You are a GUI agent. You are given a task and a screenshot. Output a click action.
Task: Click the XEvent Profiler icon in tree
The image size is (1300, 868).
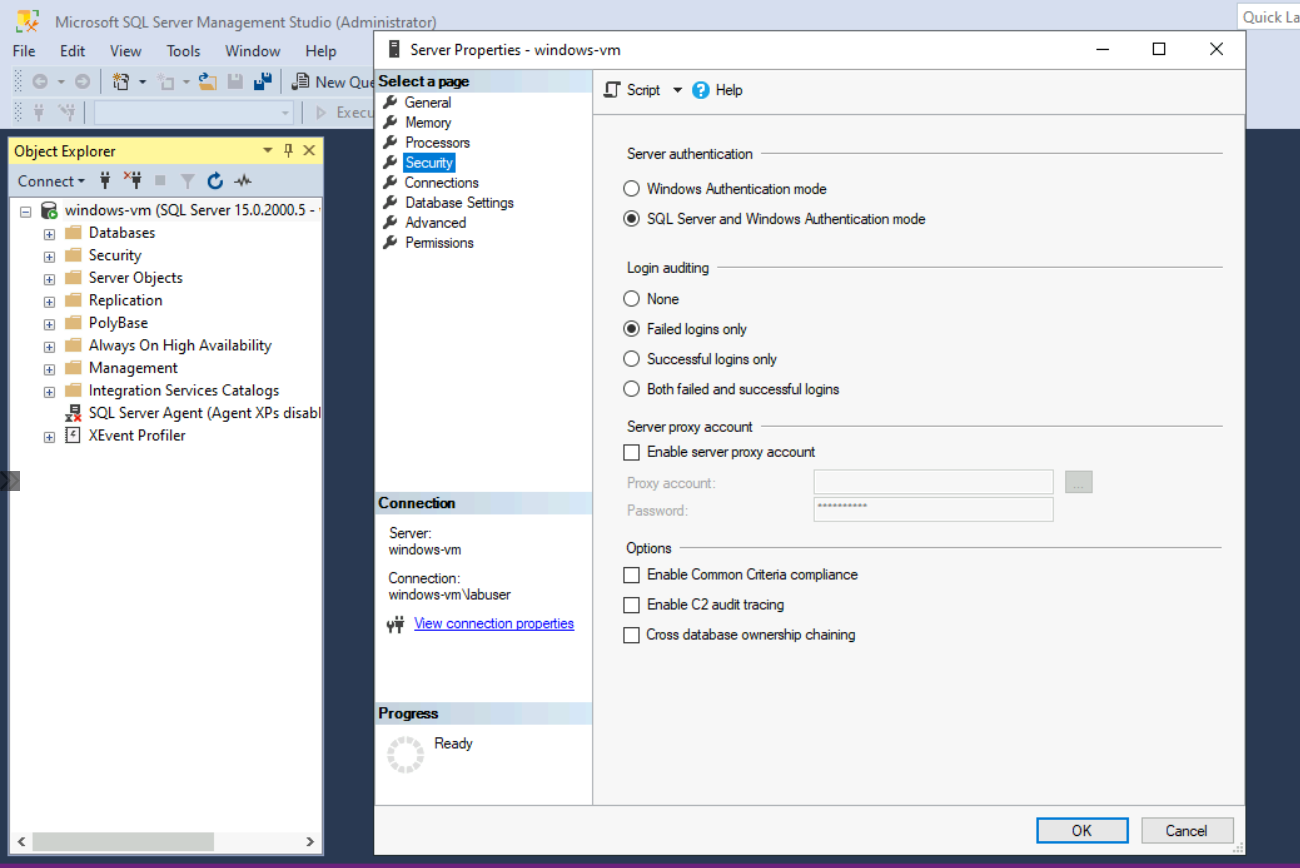(x=73, y=436)
